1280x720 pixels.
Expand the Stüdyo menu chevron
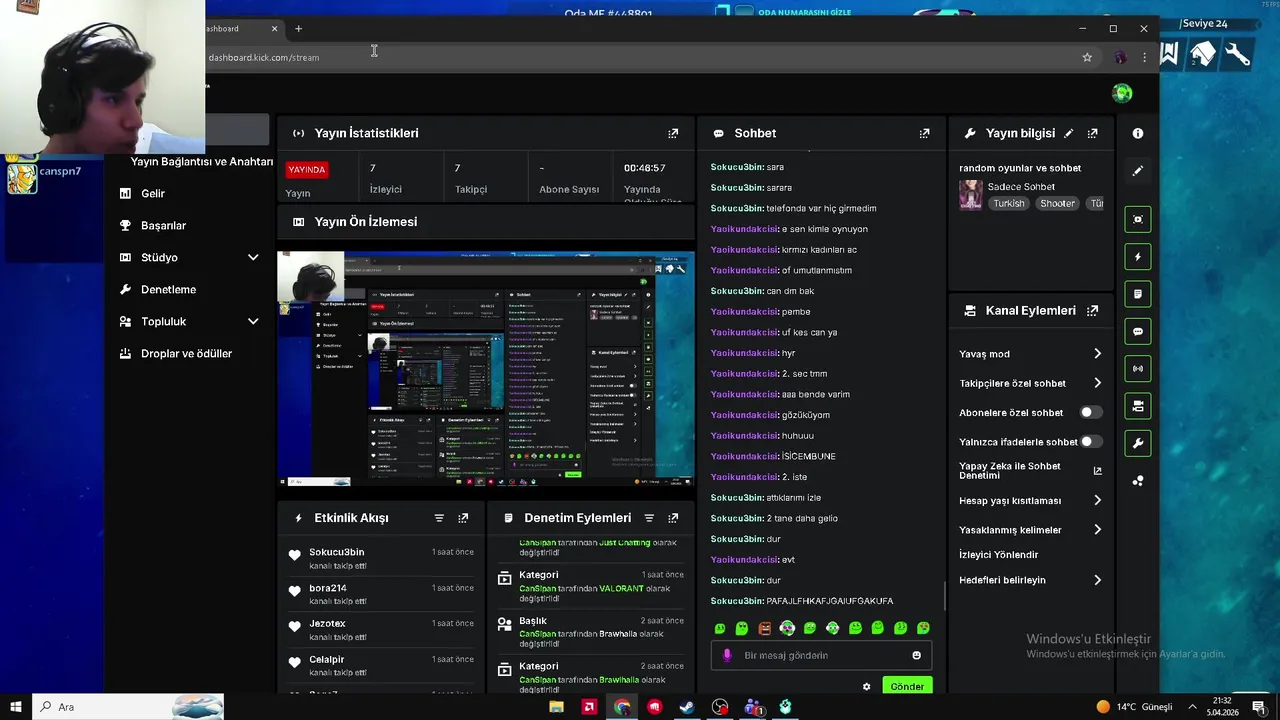253,257
